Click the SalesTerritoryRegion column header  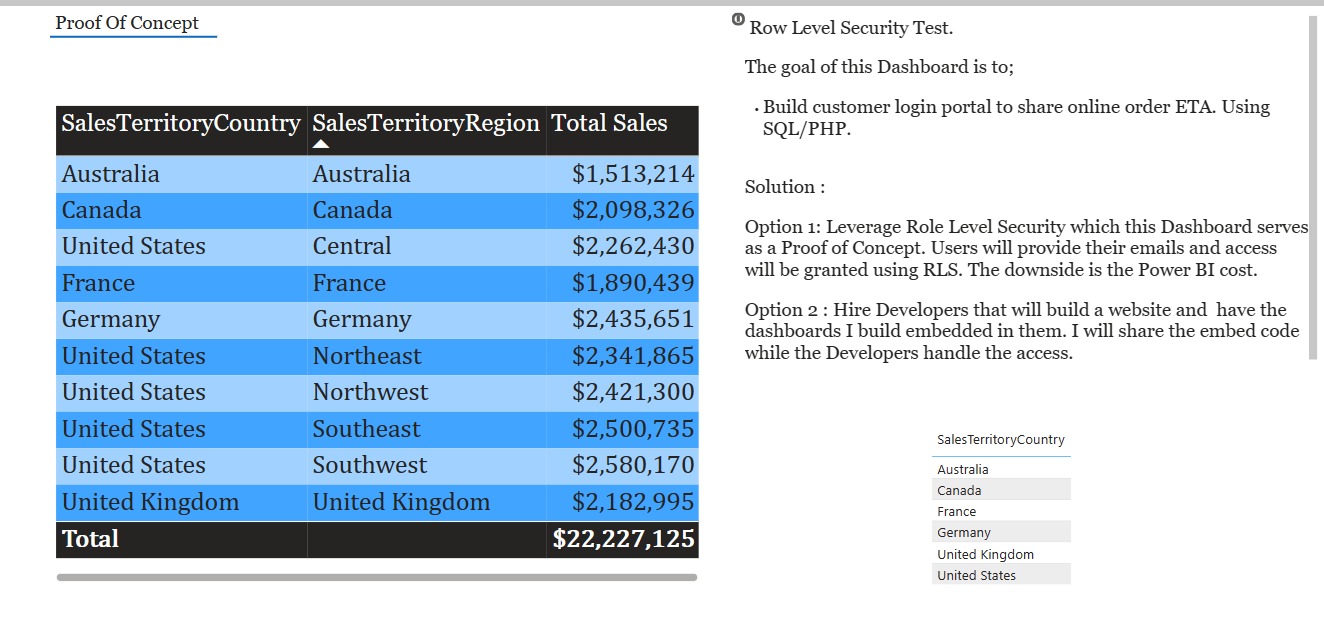coord(426,123)
